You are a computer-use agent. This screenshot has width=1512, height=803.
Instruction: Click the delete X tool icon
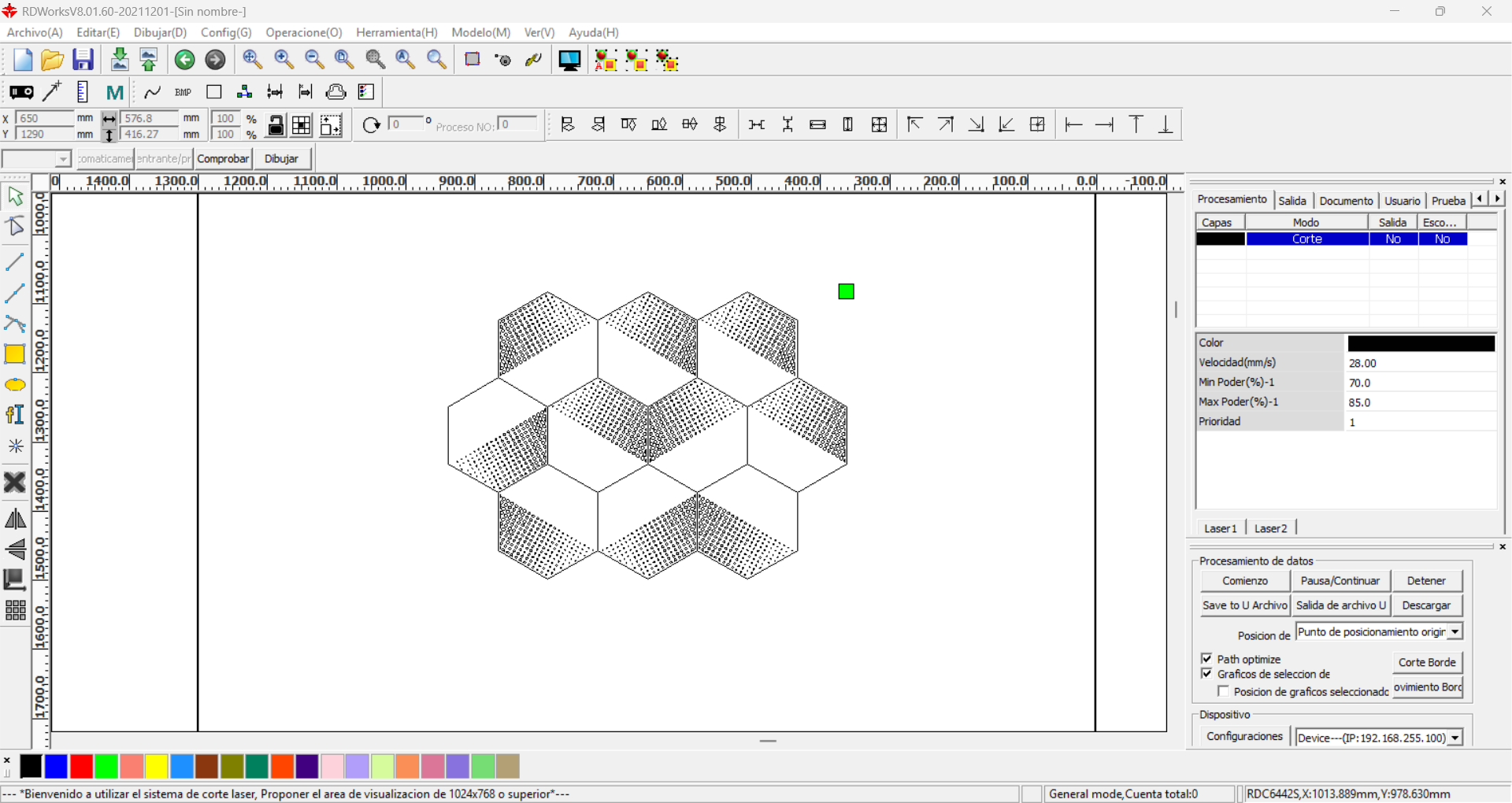(15, 482)
